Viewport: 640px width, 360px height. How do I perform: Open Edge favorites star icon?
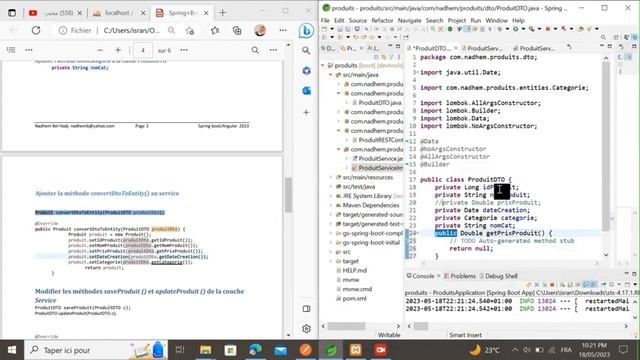point(215,30)
